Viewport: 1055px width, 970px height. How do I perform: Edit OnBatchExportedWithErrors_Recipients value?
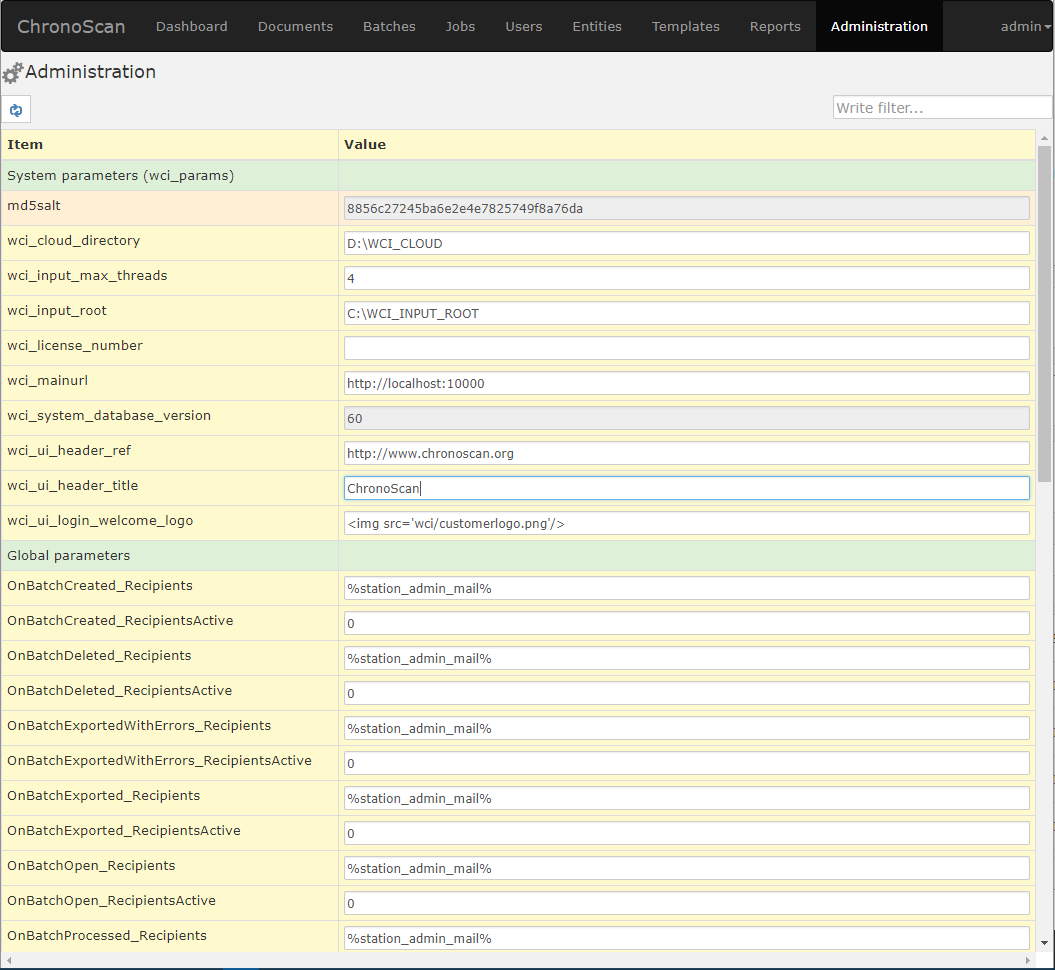point(686,729)
